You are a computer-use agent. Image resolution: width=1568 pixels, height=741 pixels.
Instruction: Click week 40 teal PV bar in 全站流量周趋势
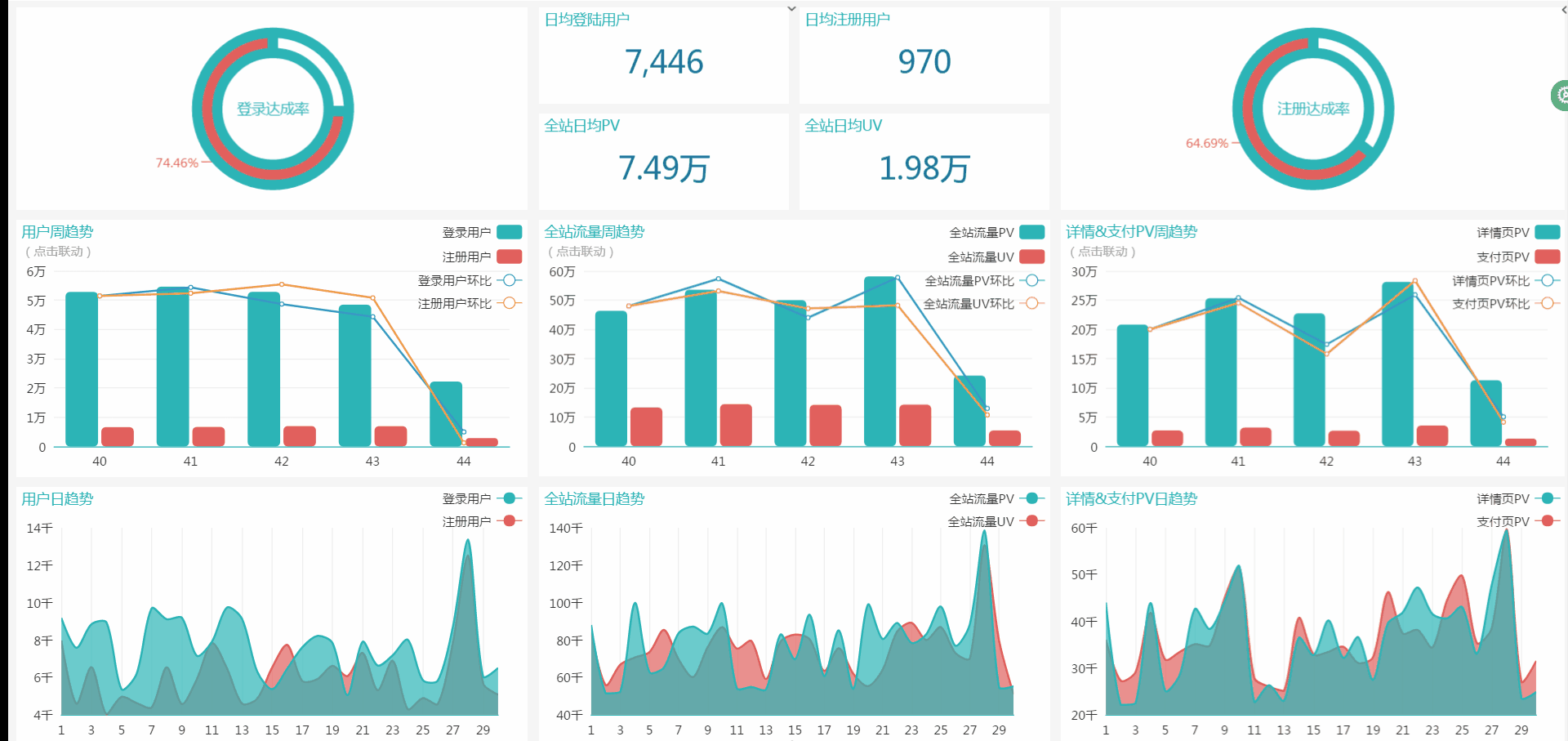pos(611,379)
